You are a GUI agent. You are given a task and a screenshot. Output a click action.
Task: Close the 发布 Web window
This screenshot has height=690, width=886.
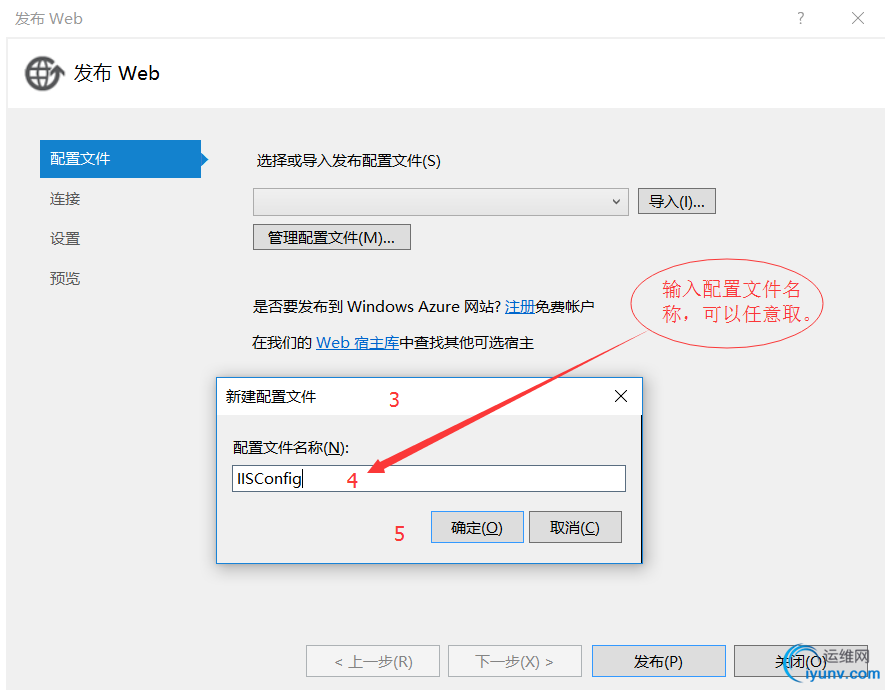click(x=858, y=18)
